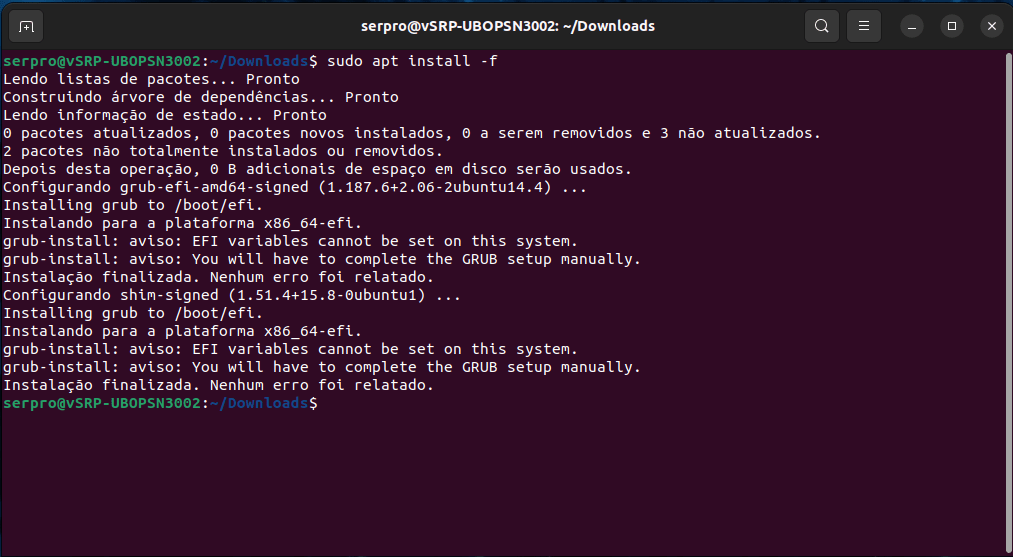Minimize the terminal window
The image size is (1013, 557).
tap(912, 26)
